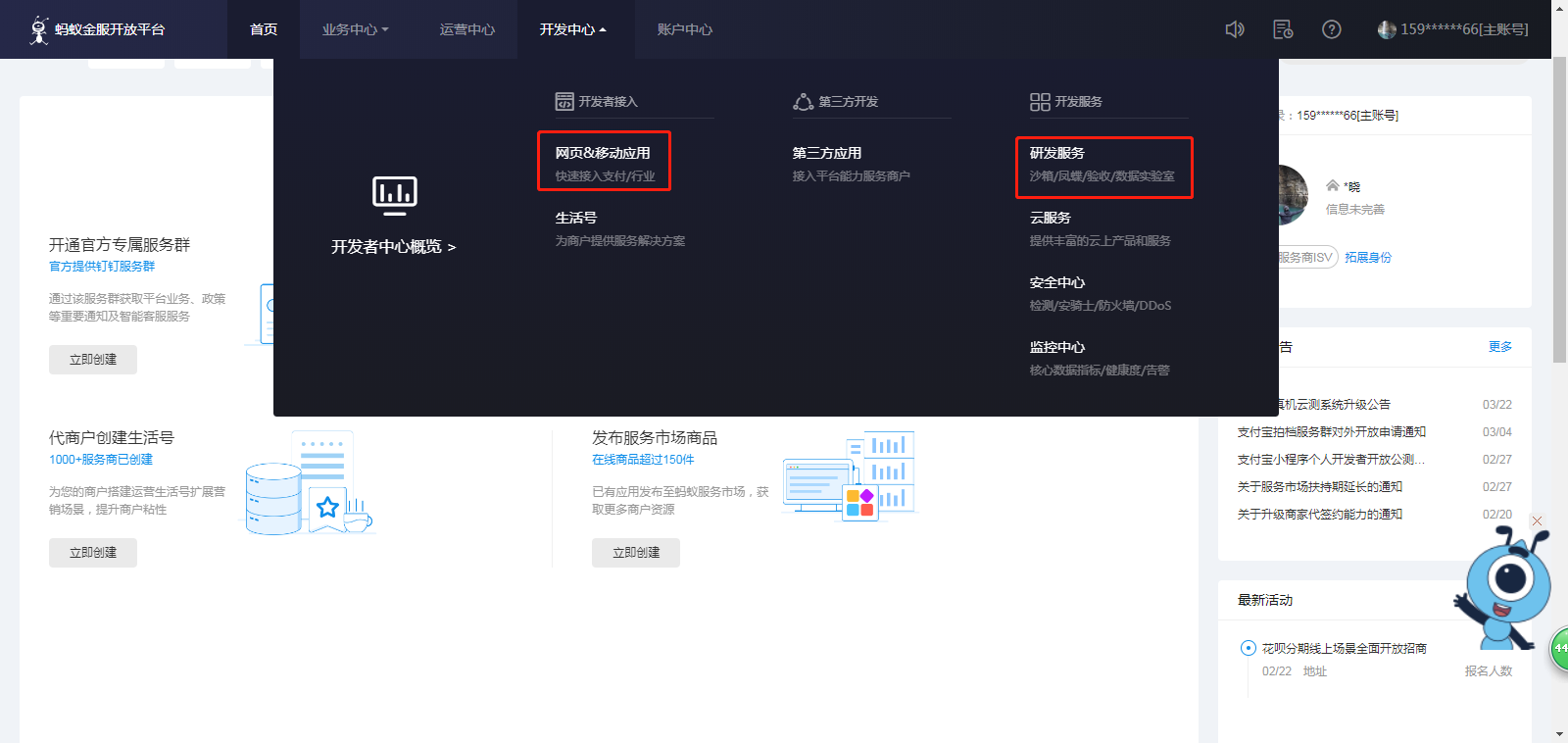This screenshot has height=743, width=1568.
Task: Open the 在线商品超过150件 link
Action: click(x=643, y=460)
